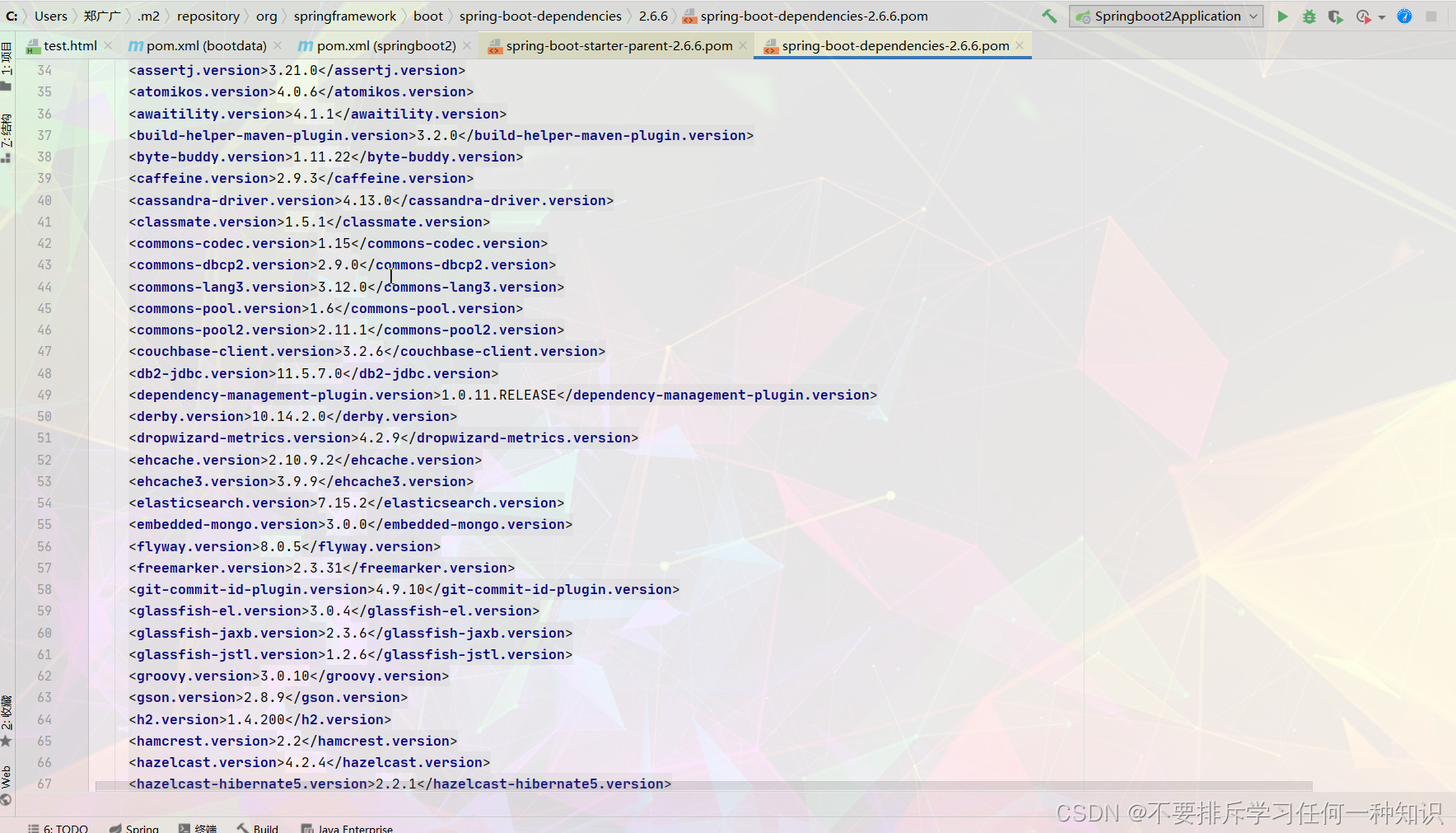Image resolution: width=1456 pixels, height=833 pixels.
Task: Click the groovy.version 3.0.10 line
Action: [288, 676]
